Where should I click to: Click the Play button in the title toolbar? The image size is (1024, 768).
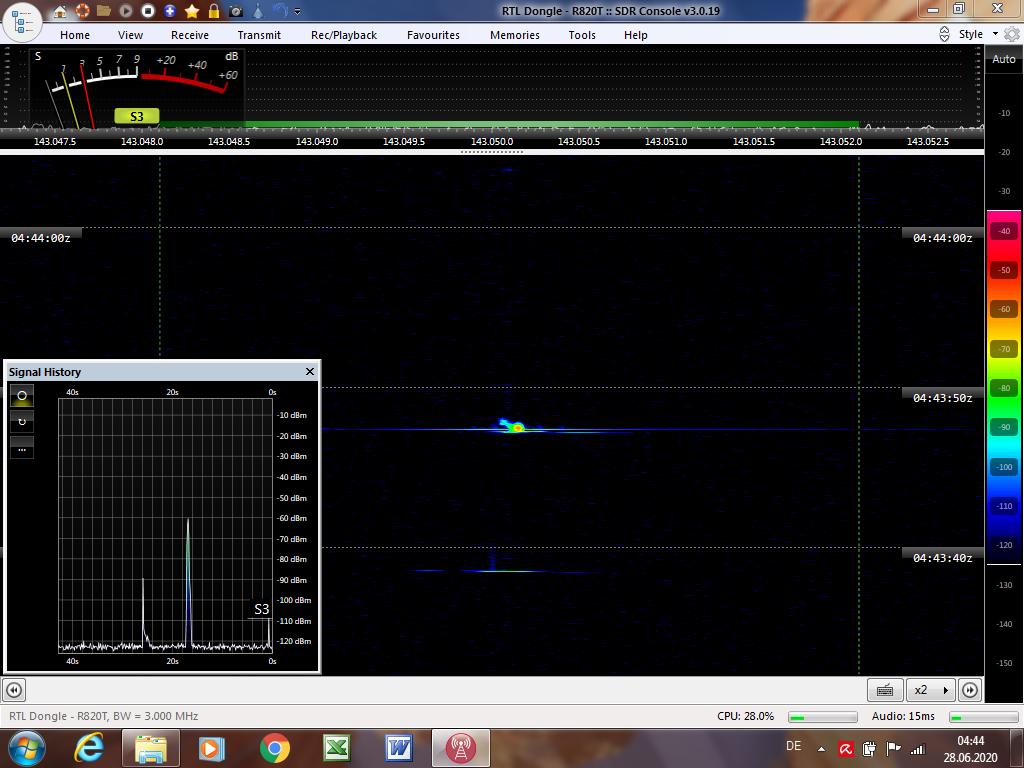tap(126, 11)
